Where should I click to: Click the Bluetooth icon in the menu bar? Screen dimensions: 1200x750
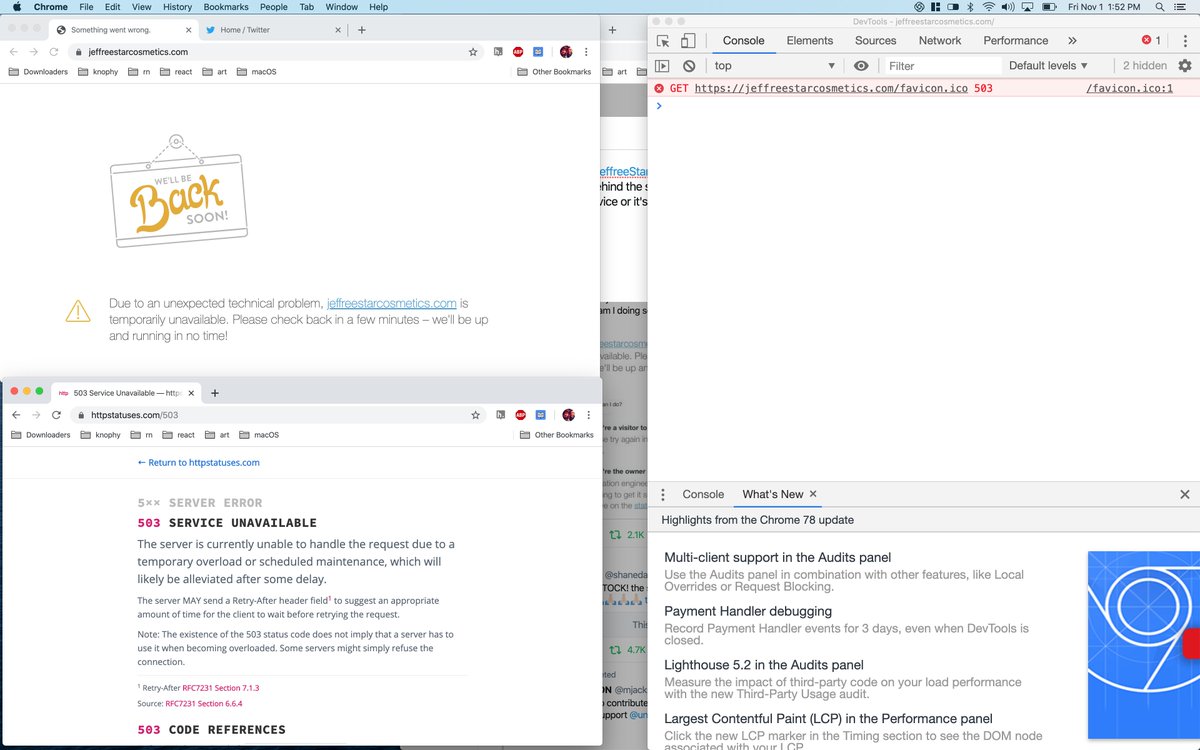tap(970, 7)
